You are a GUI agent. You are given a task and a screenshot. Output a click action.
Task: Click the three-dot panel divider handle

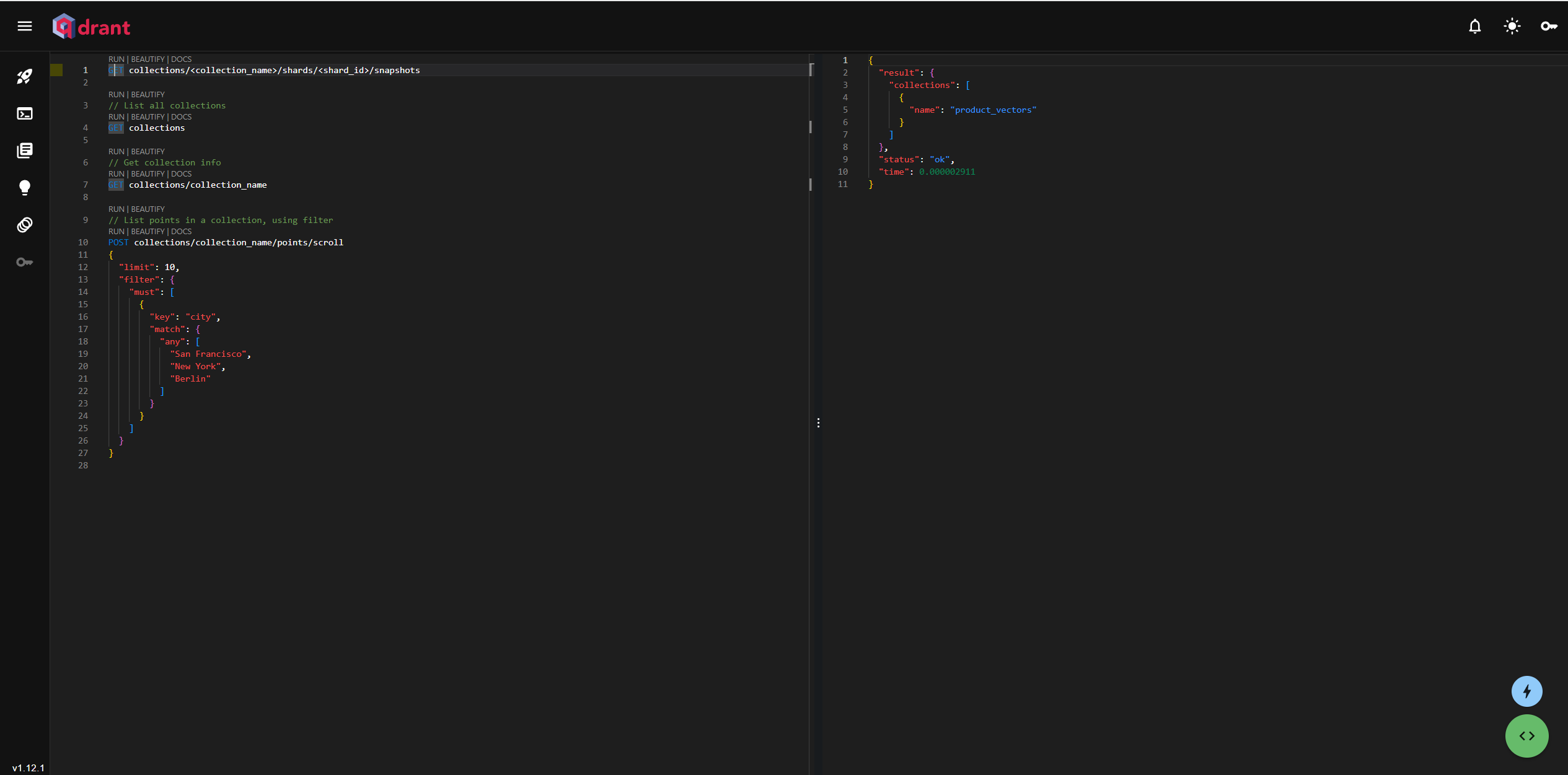(818, 423)
